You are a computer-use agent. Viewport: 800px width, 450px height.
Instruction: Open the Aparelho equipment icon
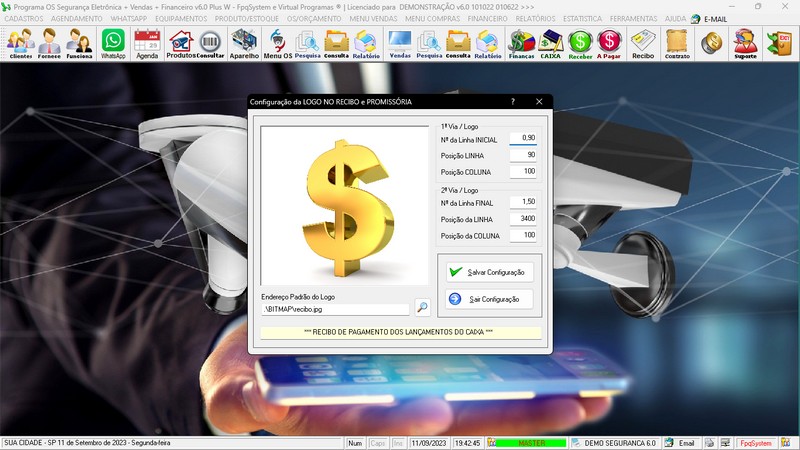point(244,43)
